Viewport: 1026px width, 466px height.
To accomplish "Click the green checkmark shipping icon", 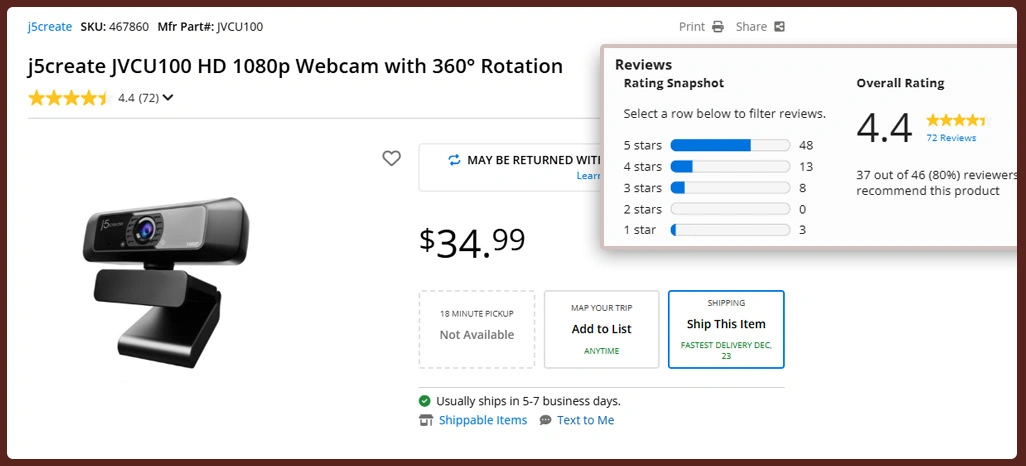I will point(425,401).
